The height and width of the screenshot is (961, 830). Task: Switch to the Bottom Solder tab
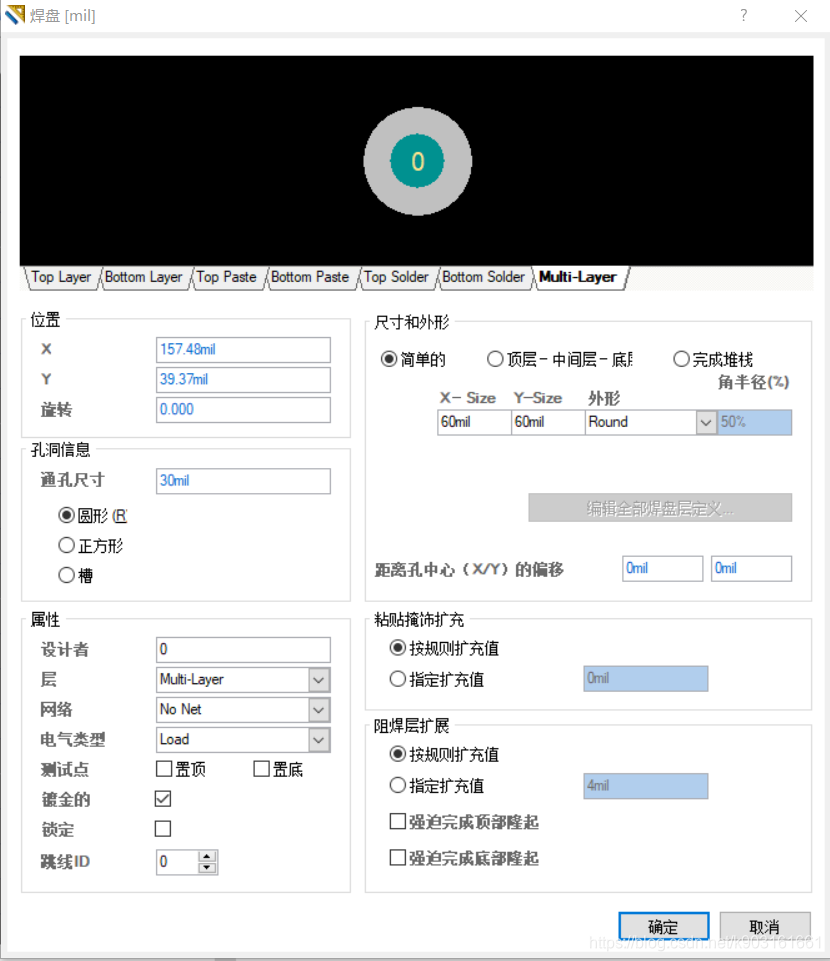tap(484, 277)
